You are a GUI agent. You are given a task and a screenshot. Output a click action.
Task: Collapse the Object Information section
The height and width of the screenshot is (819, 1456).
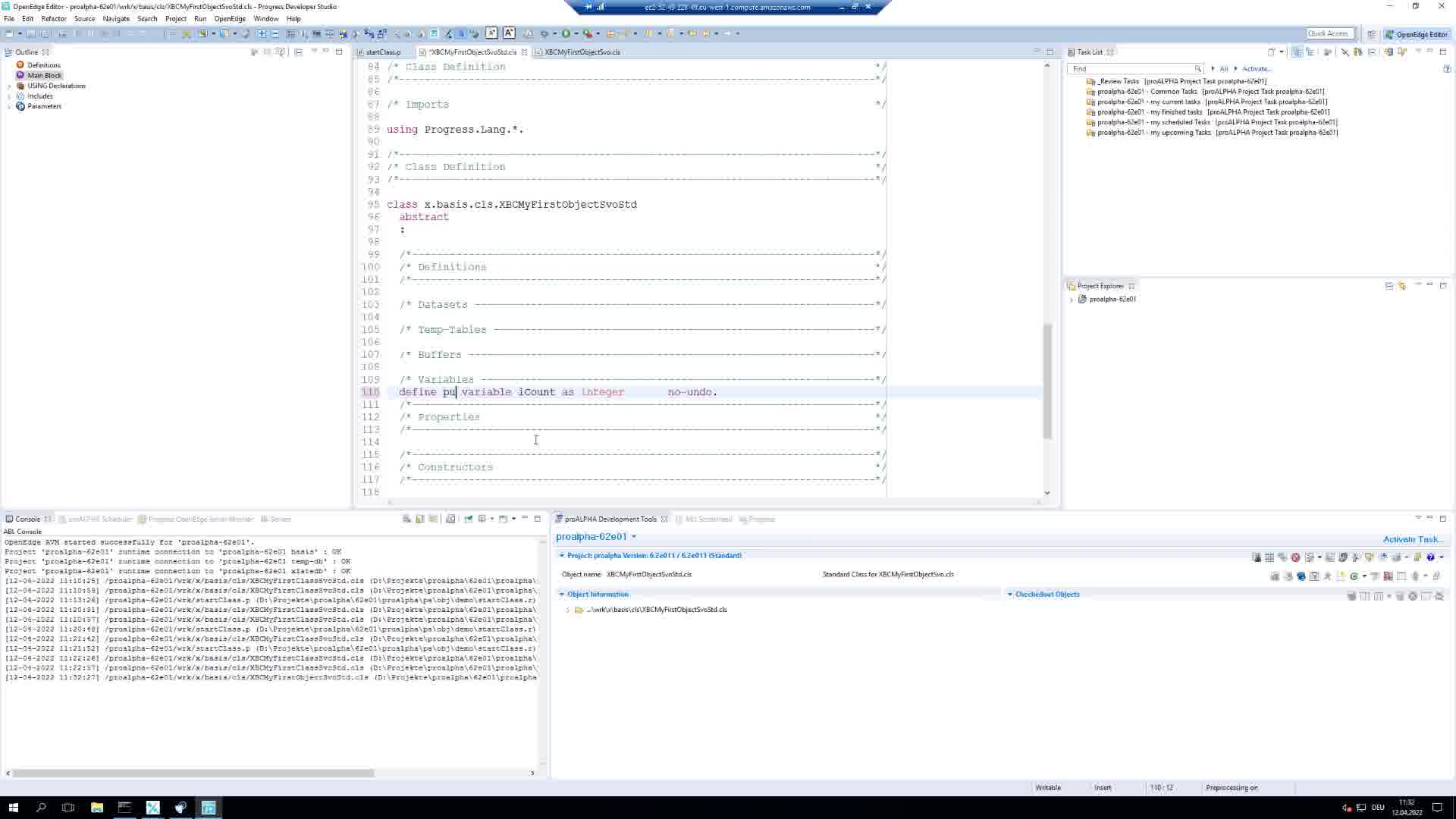click(562, 595)
